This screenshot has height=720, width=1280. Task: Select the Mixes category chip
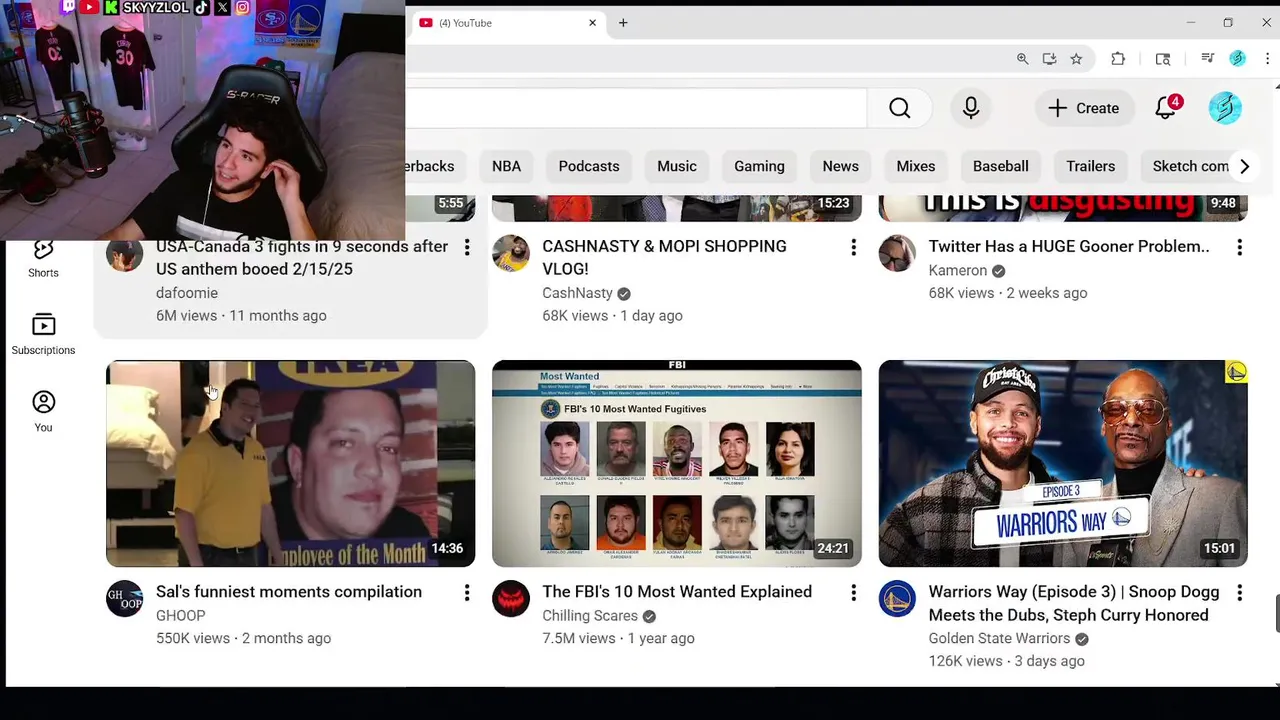coord(916,166)
